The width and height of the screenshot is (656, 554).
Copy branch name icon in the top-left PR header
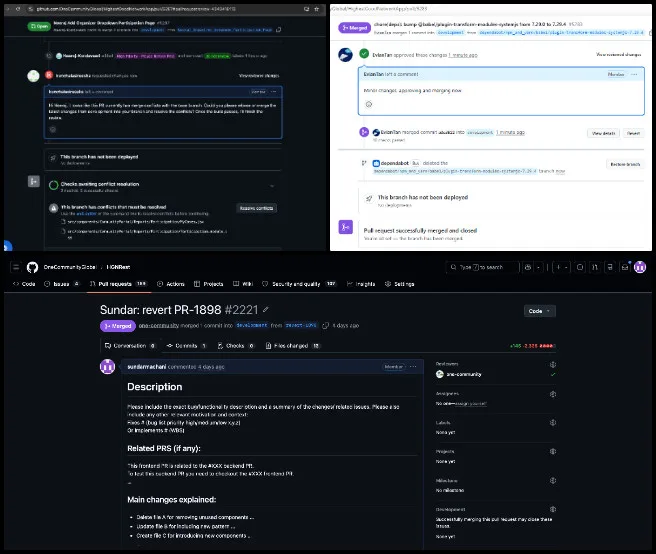(x=279, y=30)
